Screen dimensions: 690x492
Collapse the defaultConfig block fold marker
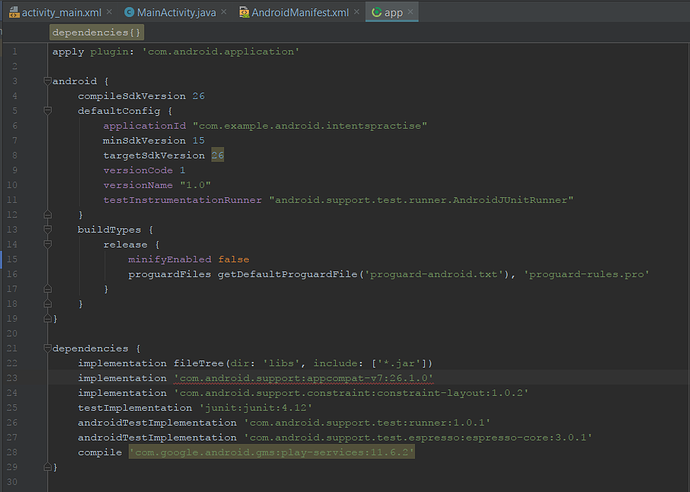[48, 110]
